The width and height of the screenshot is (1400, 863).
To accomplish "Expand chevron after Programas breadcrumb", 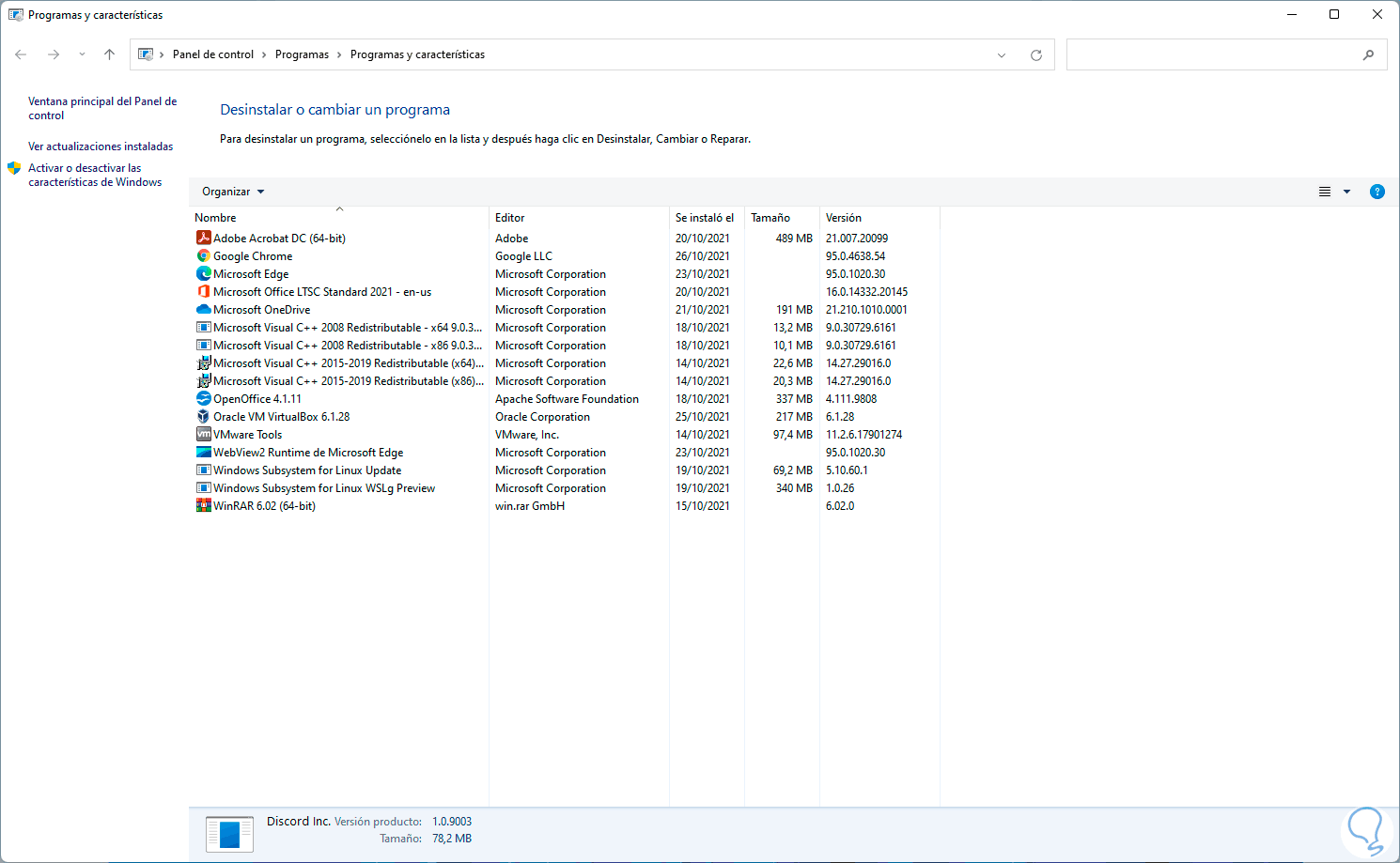I will pyautogui.click(x=339, y=54).
